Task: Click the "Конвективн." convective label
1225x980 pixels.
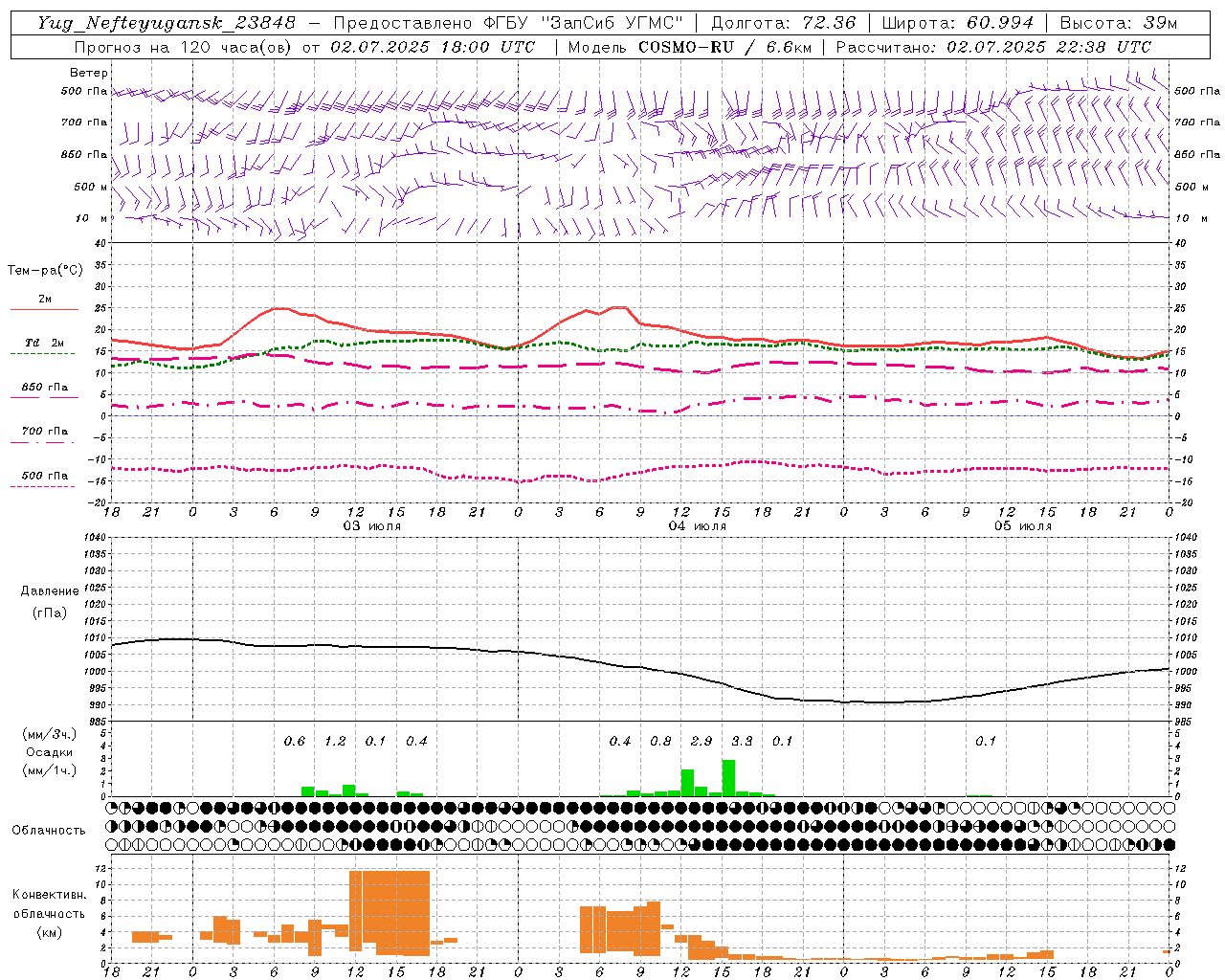Action: coord(49,895)
